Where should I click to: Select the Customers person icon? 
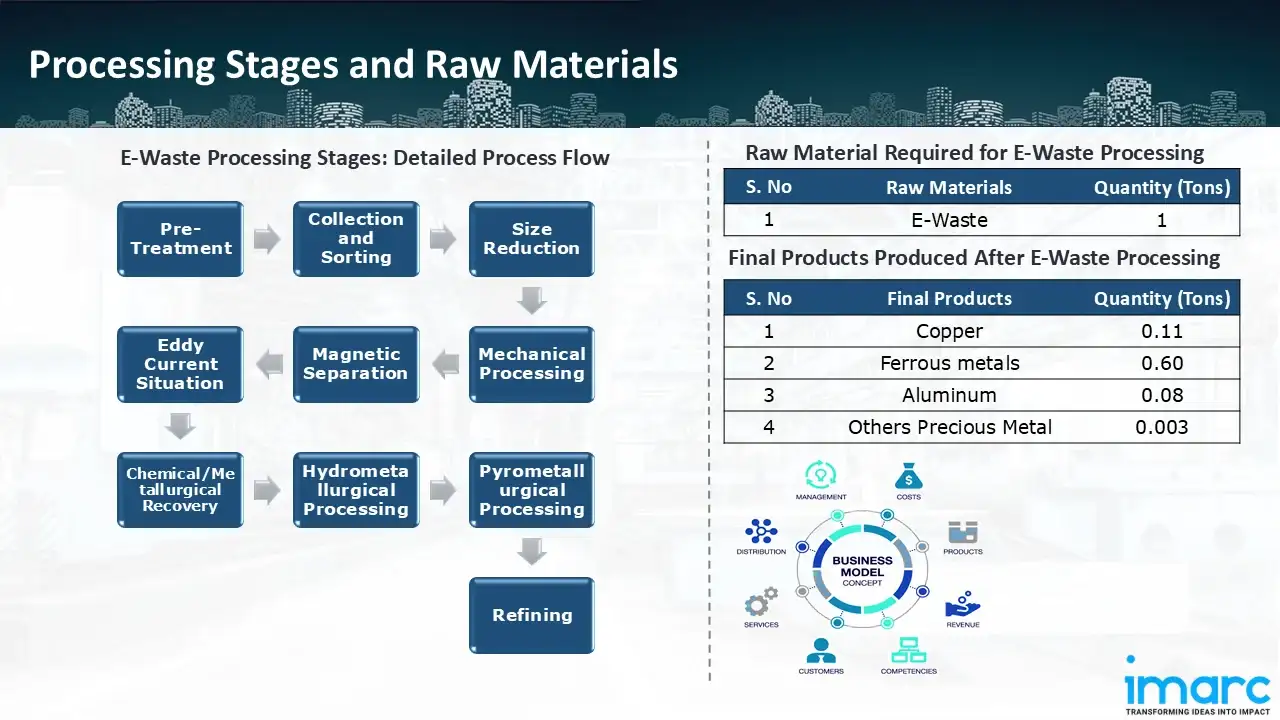point(821,651)
